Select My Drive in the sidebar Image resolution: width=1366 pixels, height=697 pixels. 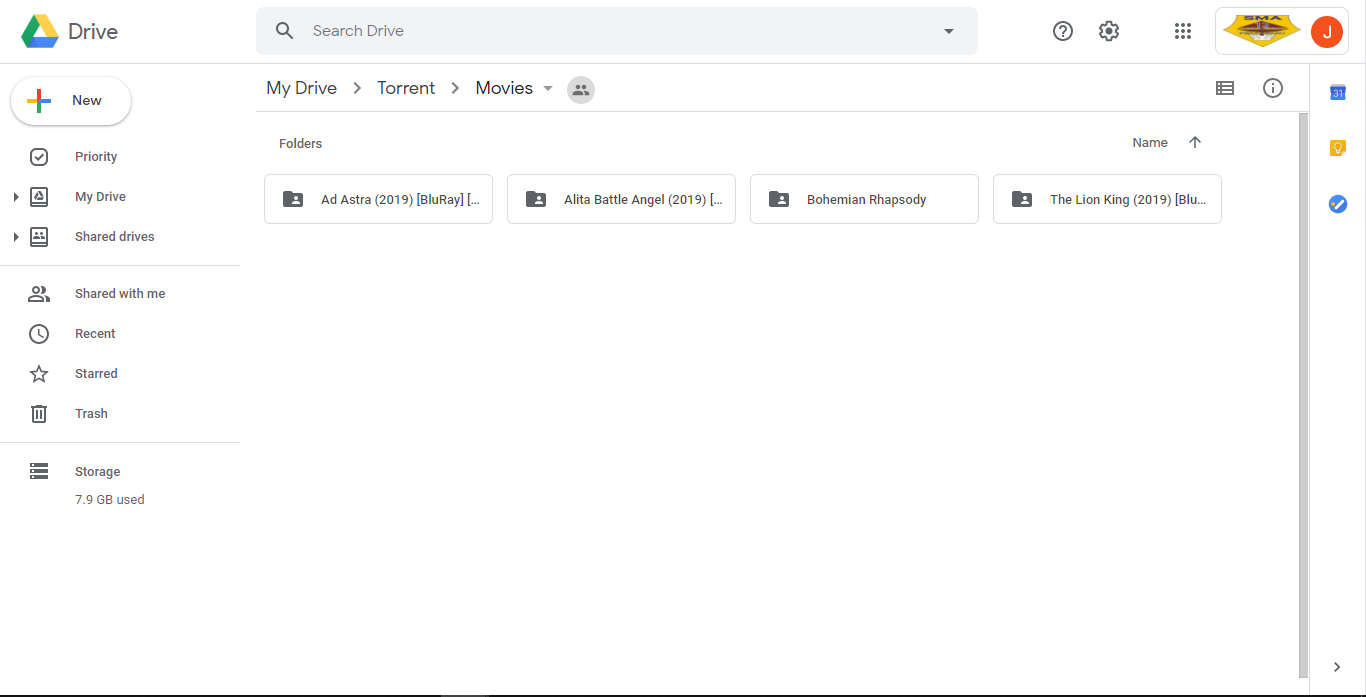100,197
